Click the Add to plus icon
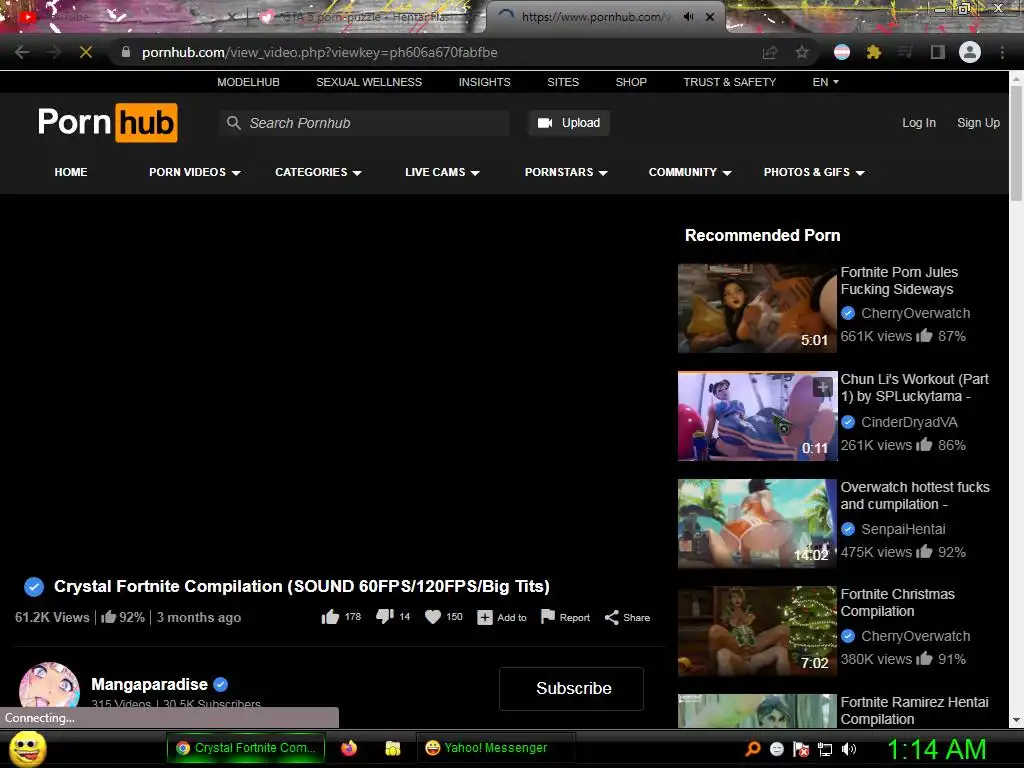1024x768 pixels. point(485,617)
